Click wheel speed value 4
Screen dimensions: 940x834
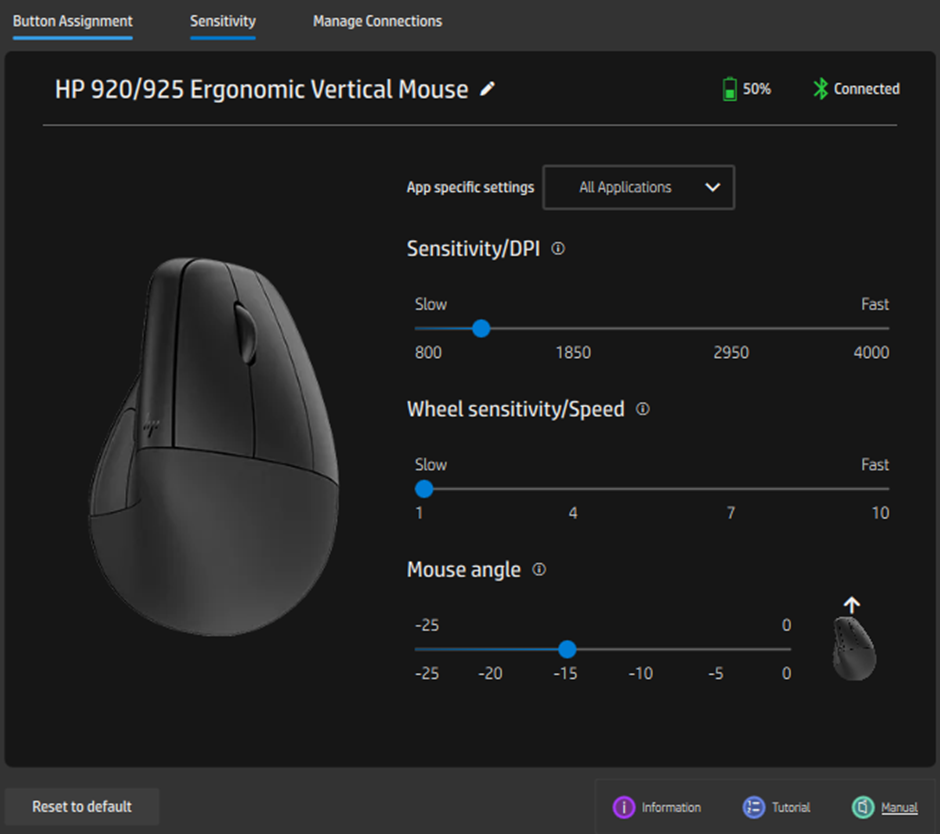573,513
